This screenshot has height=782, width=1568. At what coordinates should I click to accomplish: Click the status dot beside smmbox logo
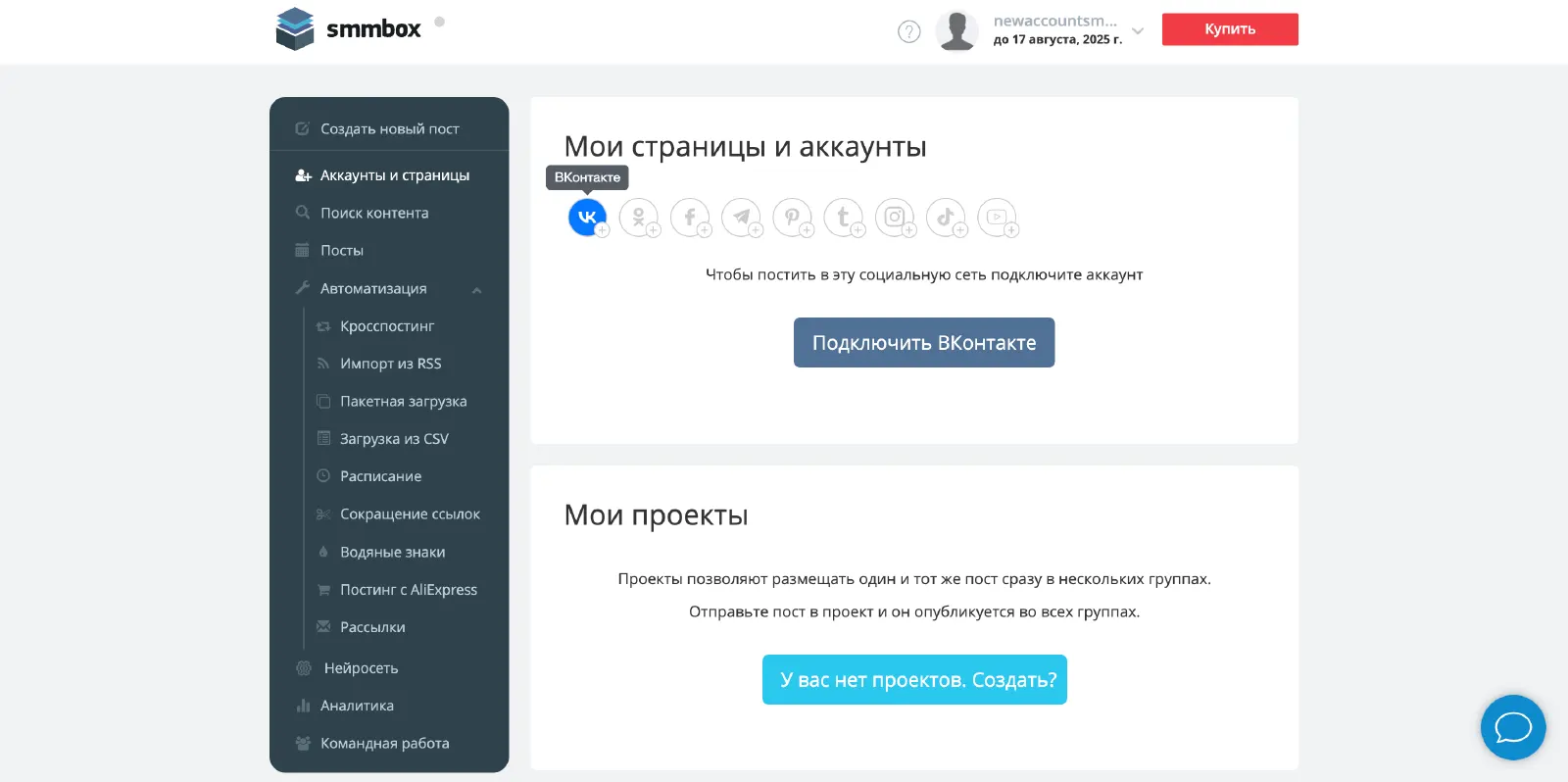pyautogui.click(x=439, y=22)
